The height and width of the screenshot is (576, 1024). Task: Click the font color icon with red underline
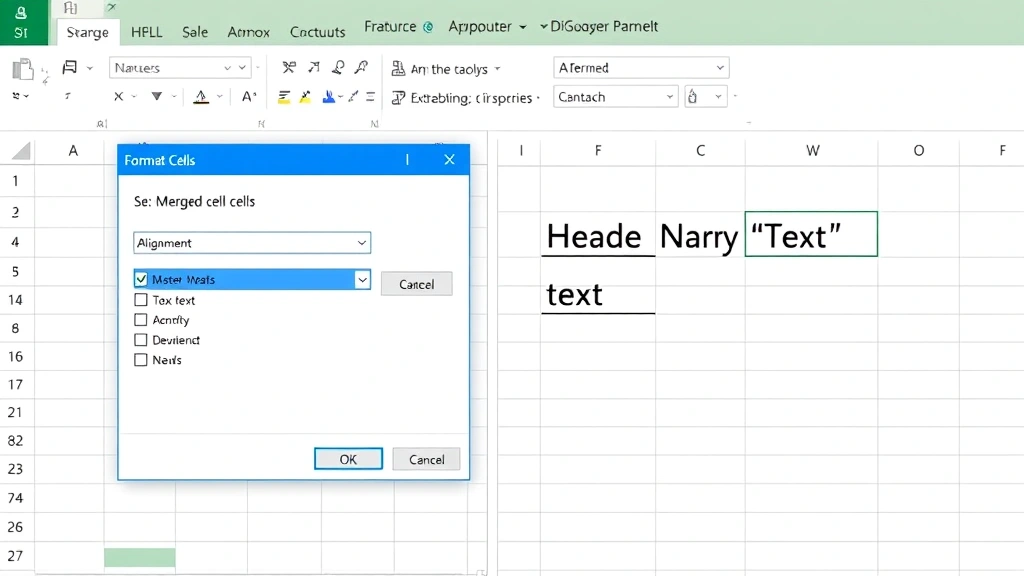(199, 95)
